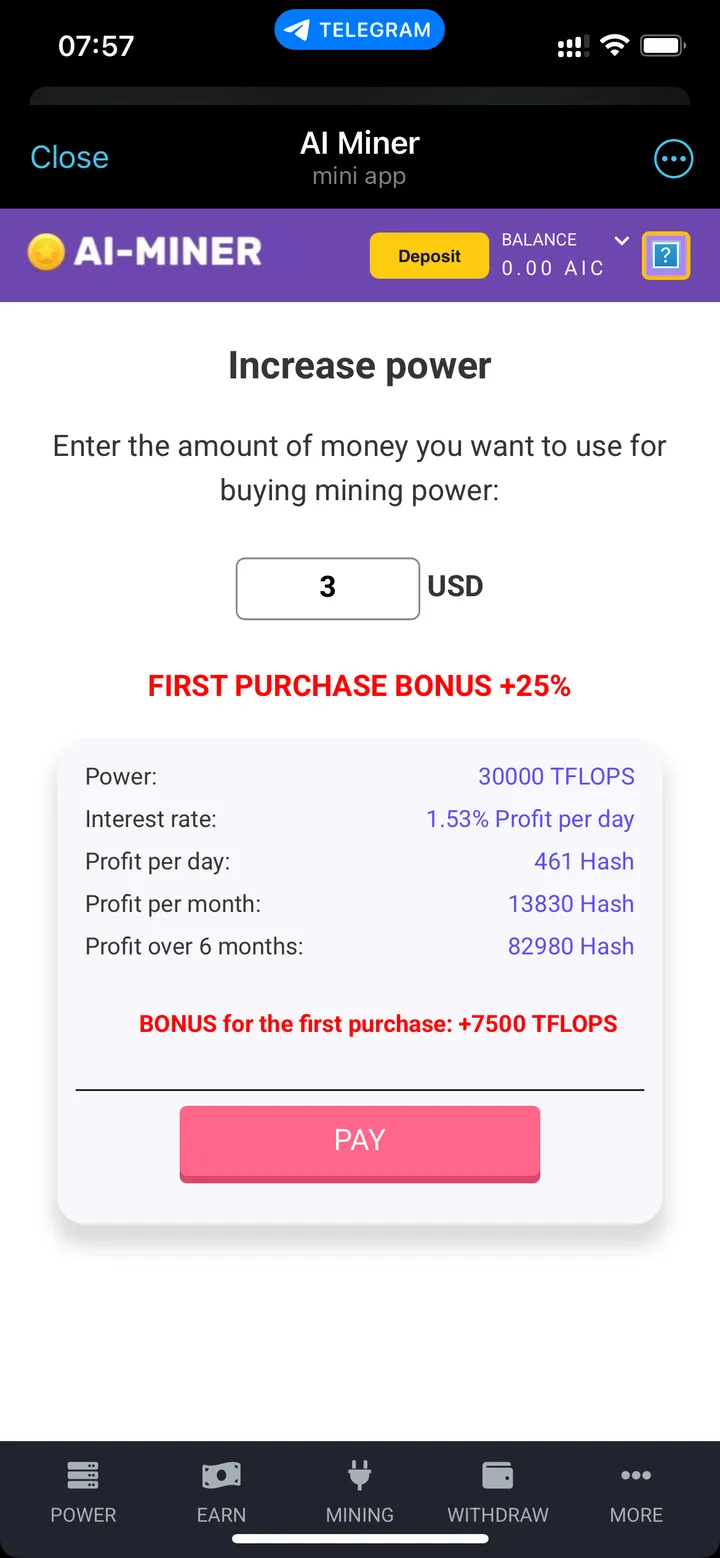Screen dimensions: 720x1558
Task: Tap the Mining plug icon
Action: 359,1476
